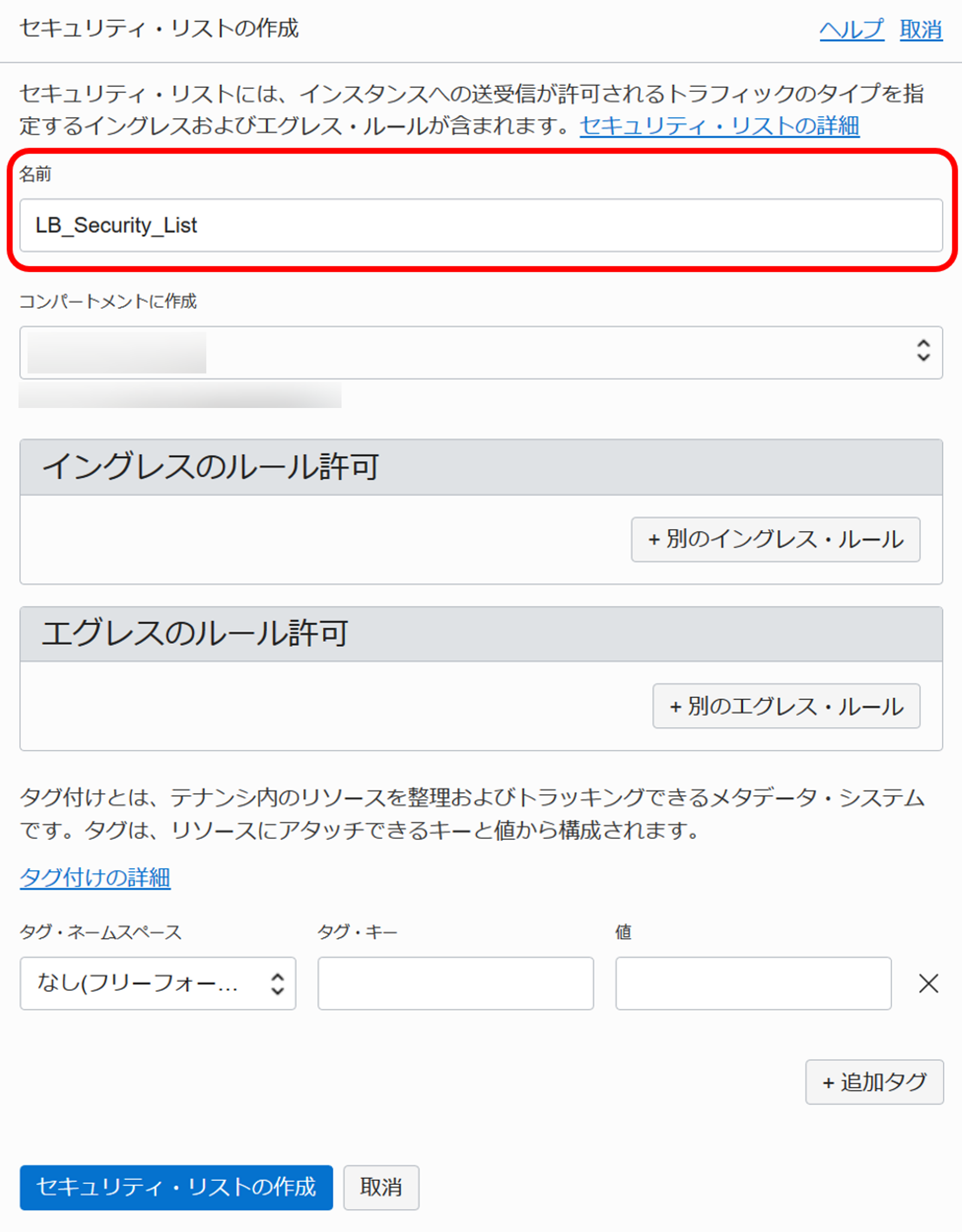Click the タグ・キー input field
Image resolution: width=962 pixels, height=1232 pixels.
455,983
